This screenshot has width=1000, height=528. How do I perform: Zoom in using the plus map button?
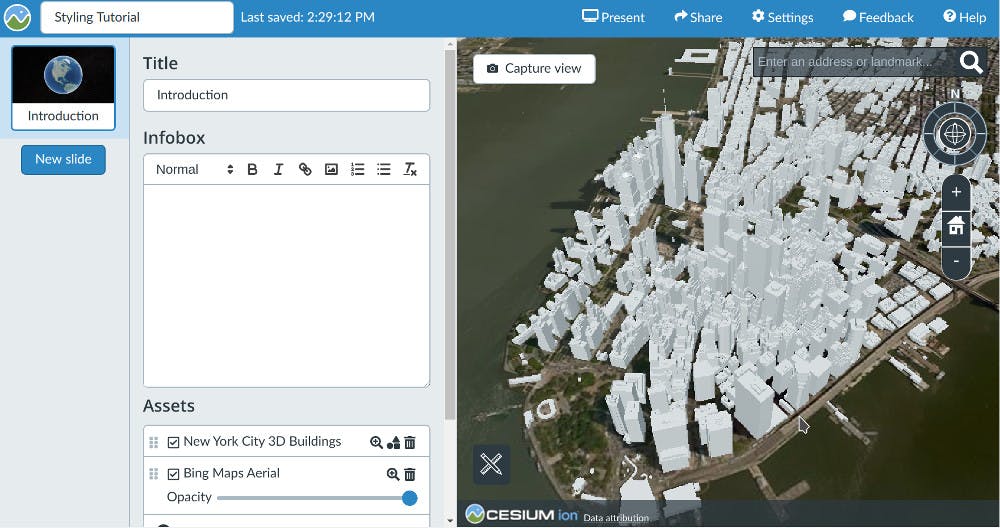pyautogui.click(x=956, y=192)
